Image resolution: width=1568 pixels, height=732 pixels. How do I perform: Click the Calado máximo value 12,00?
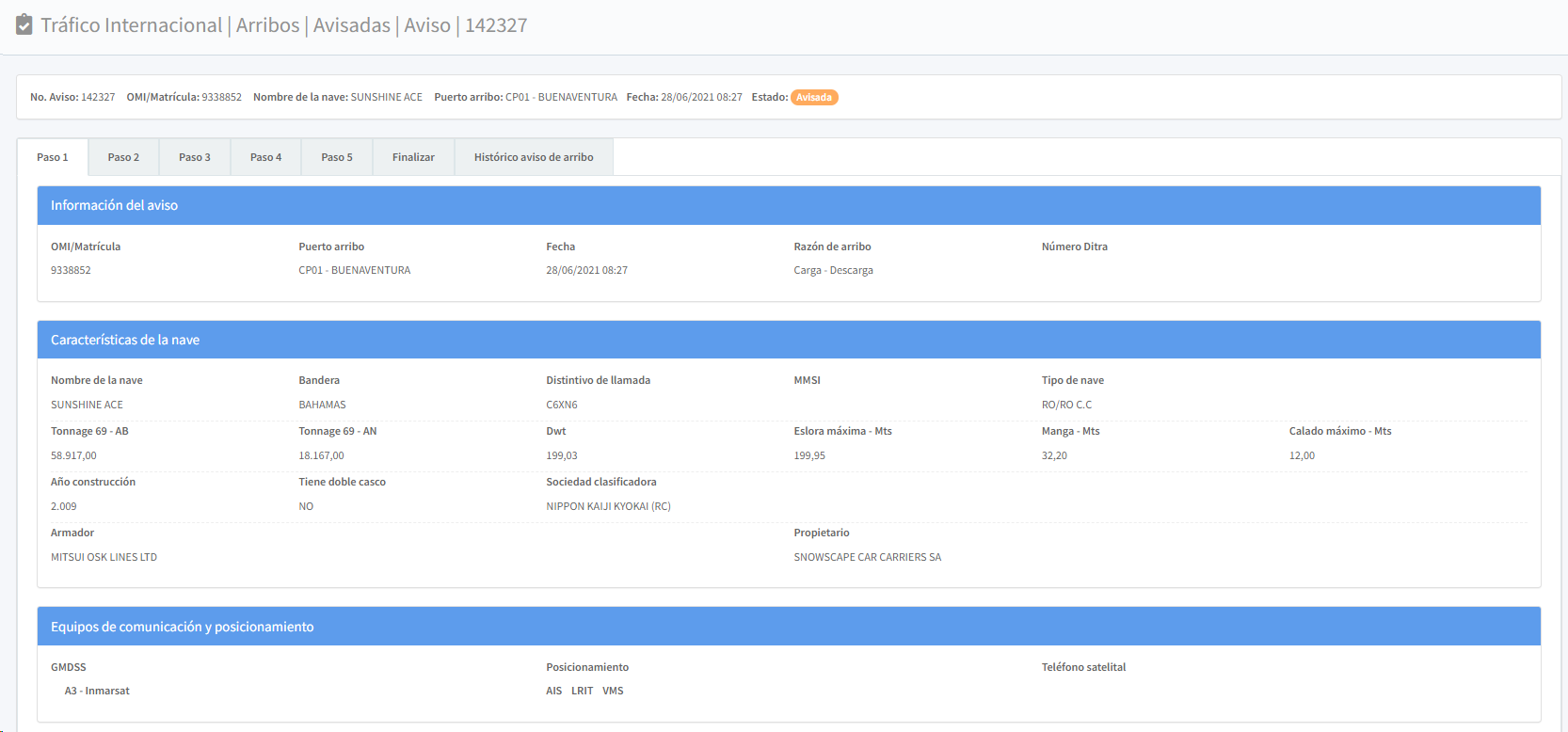point(1302,455)
